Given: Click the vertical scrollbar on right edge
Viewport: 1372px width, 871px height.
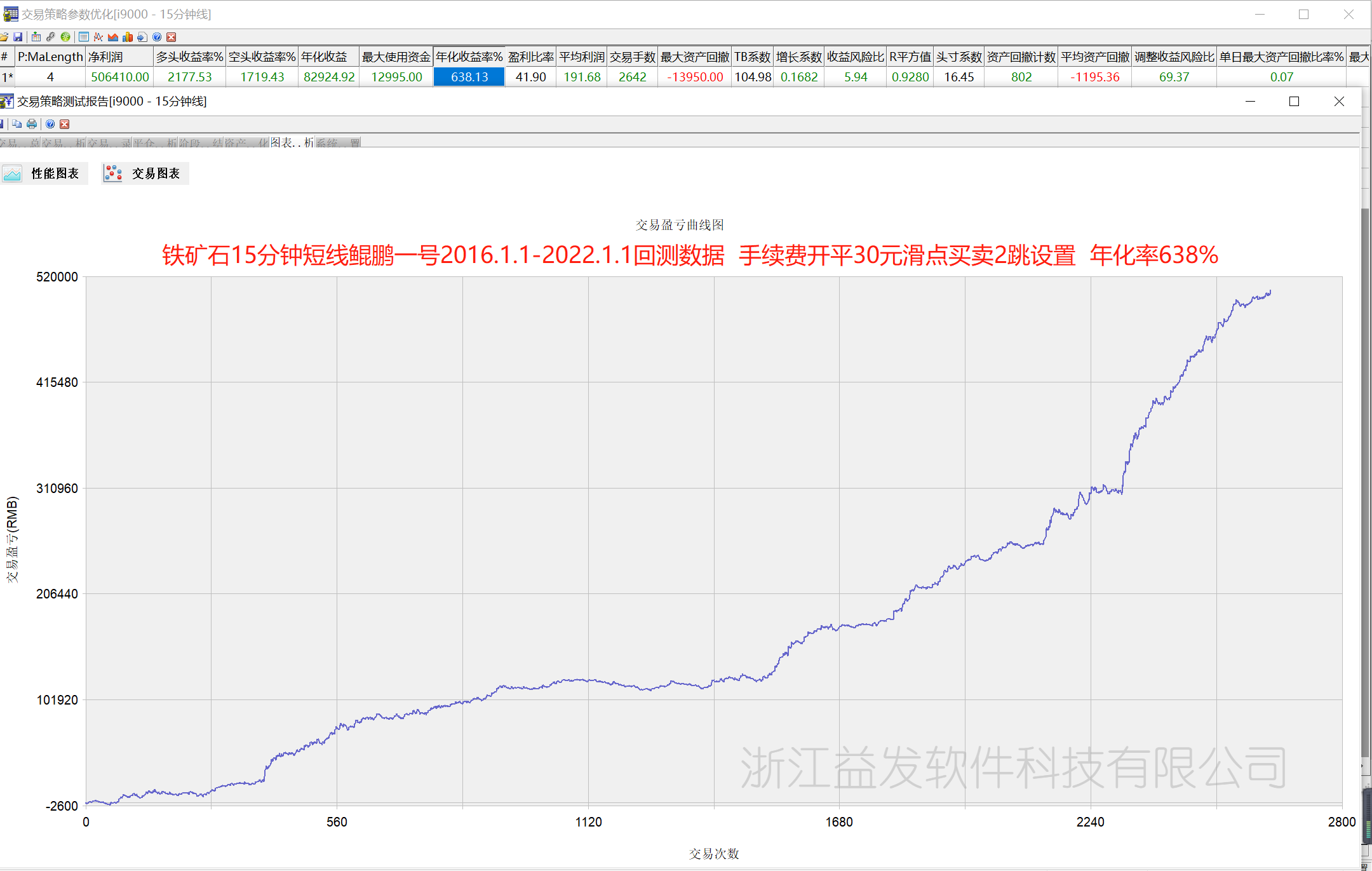Looking at the screenshot, I should pos(1365,483).
